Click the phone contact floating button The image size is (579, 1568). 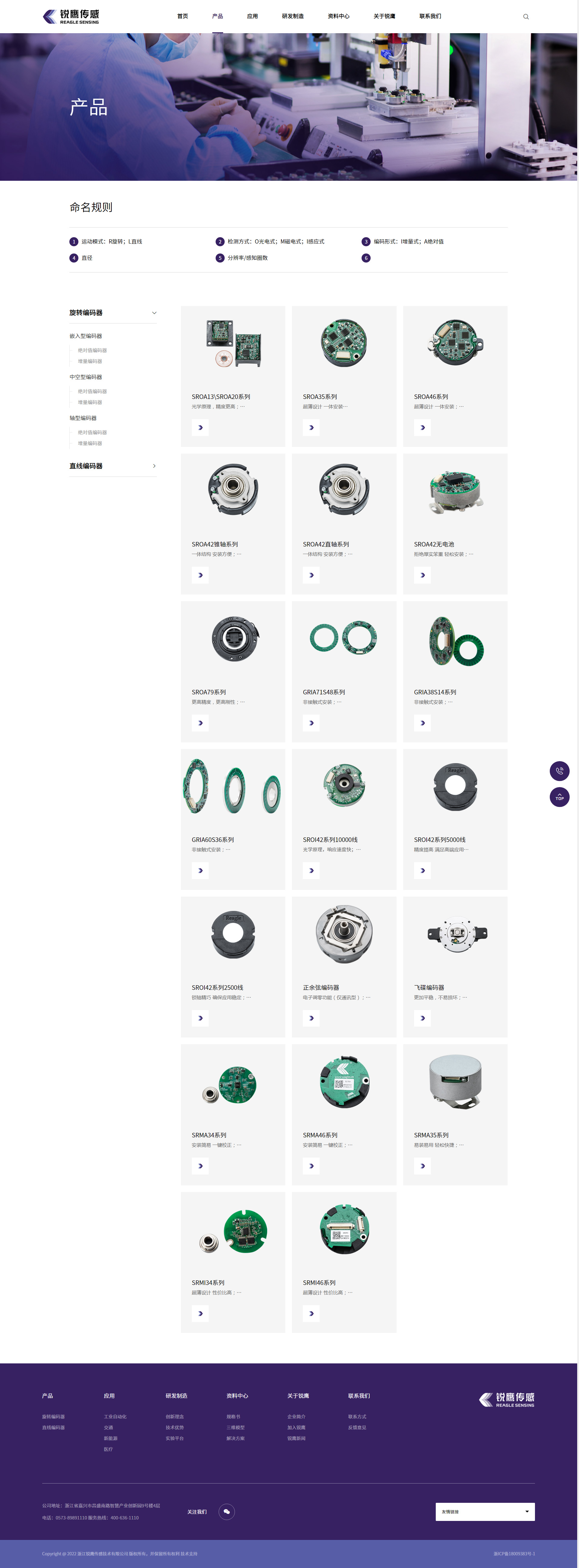pos(559,771)
